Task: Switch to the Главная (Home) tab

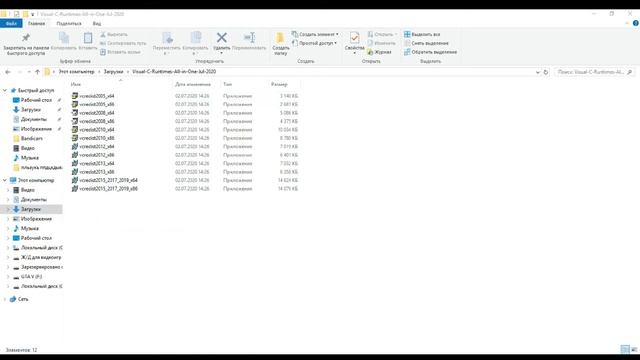Action: 36,24
